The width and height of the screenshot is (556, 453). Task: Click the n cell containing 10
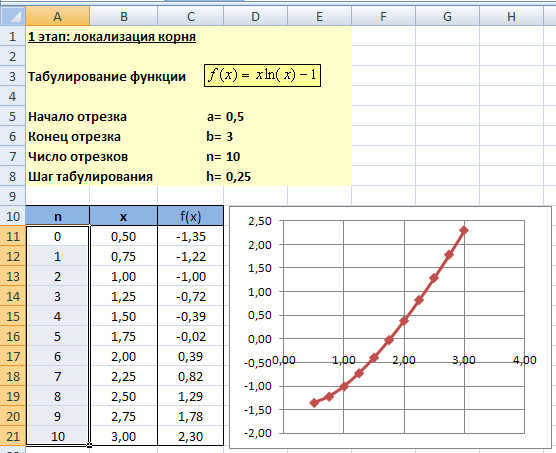pos(57,436)
